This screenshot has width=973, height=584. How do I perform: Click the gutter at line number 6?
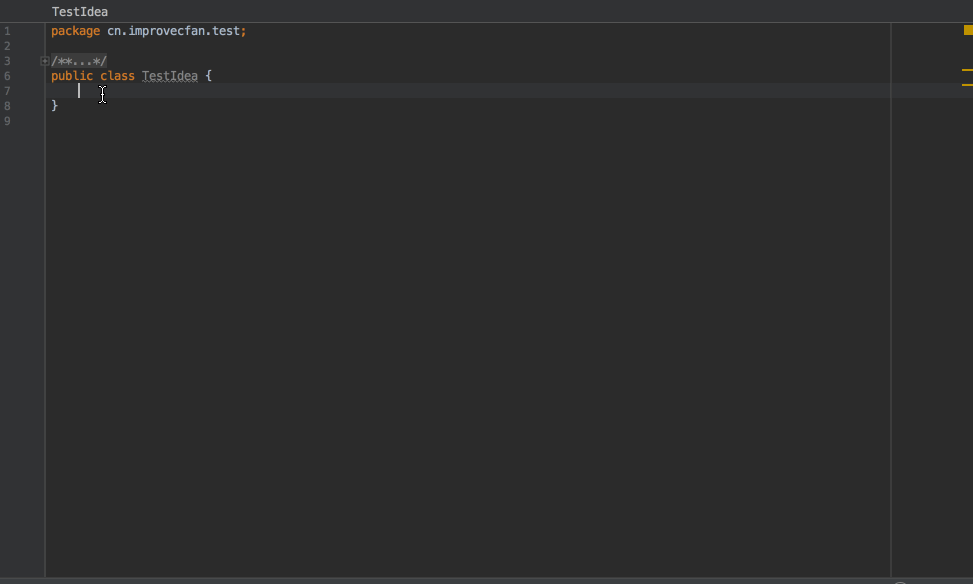point(7,76)
